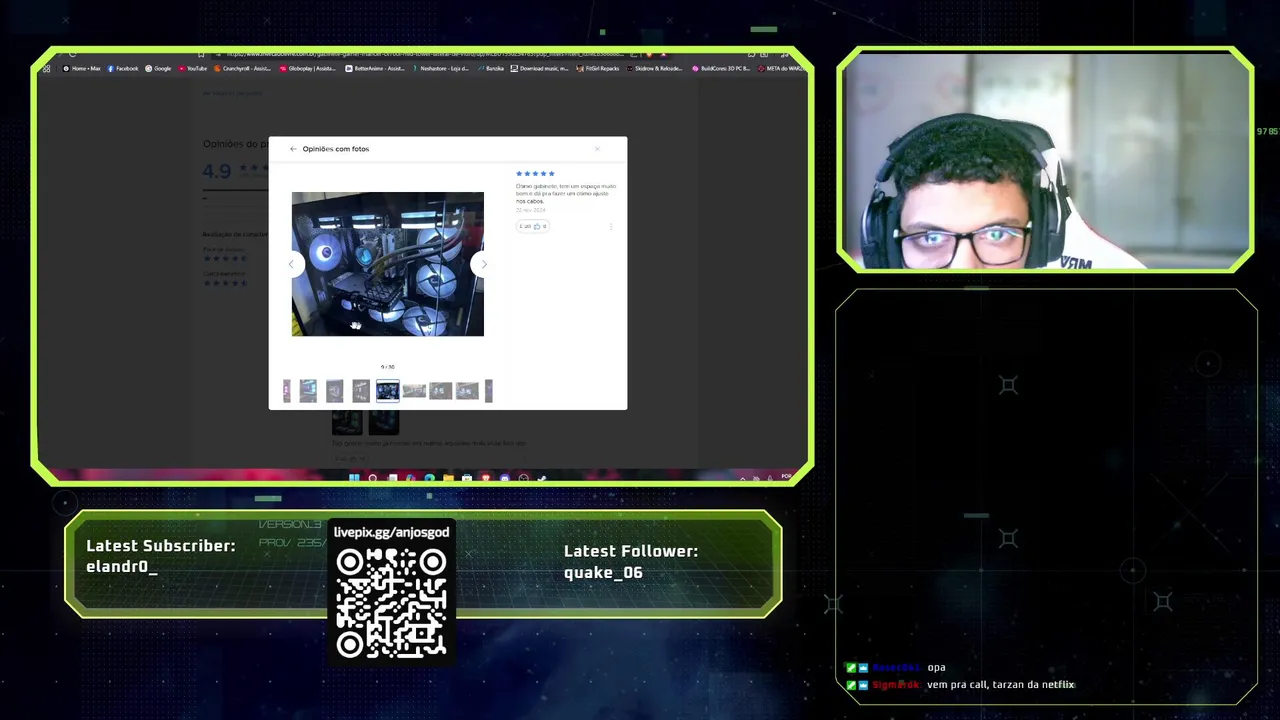This screenshot has height=720, width=1280.
Task: Open the Home - Max bookmark
Action: pos(82,69)
